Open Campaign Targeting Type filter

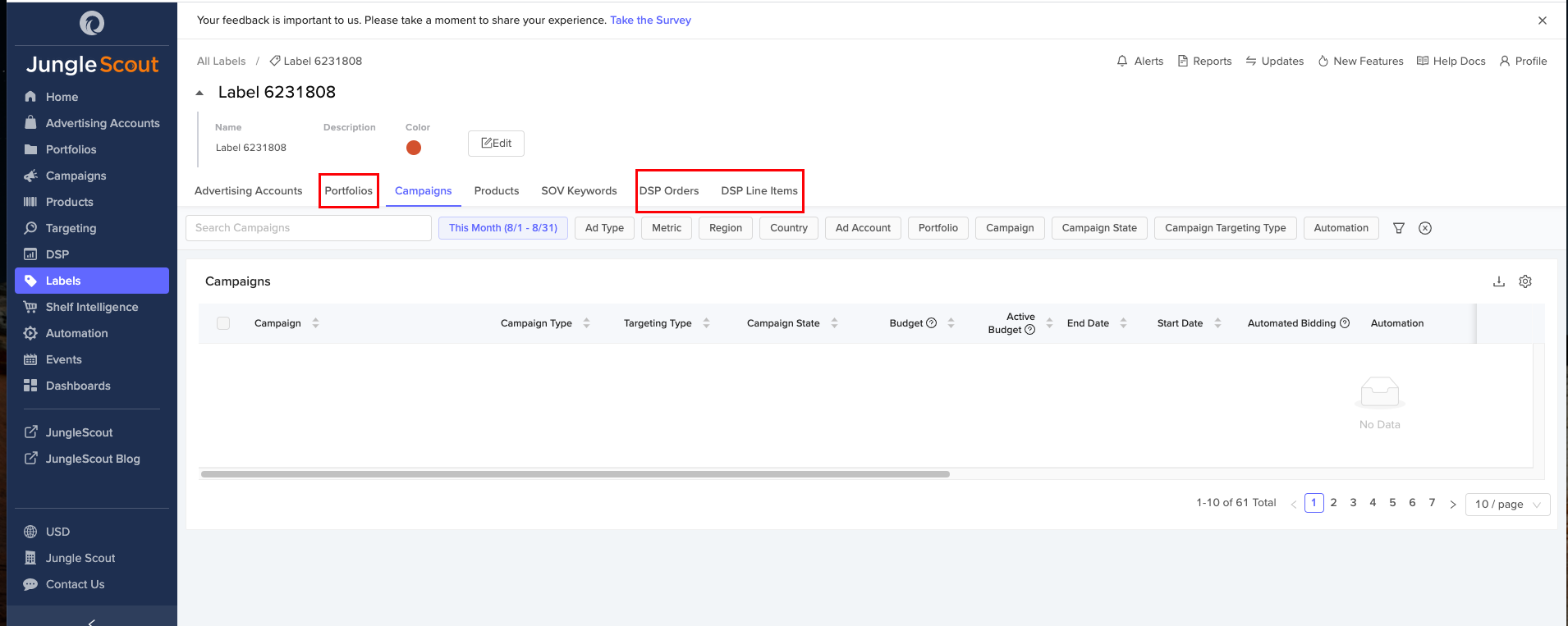(1226, 228)
